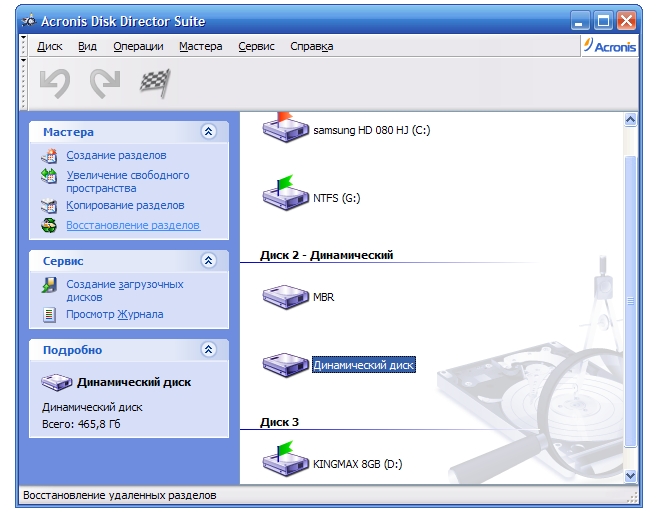The height and width of the screenshot is (518, 659).
Task: Click the Acronis logo in menu bar
Action: click(610, 46)
